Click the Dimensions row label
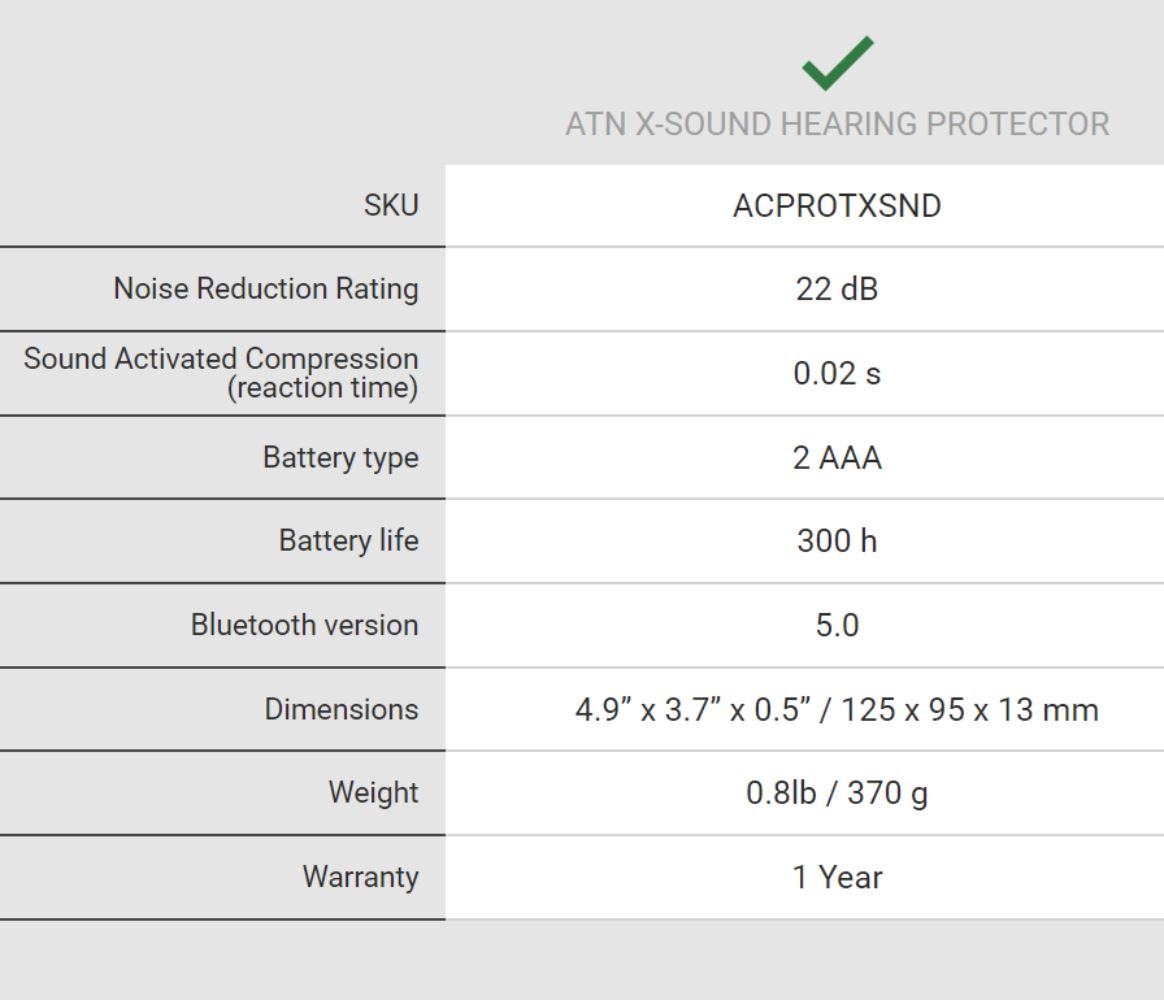The height and width of the screenshot is (1000, 1164). pos(341,709)
